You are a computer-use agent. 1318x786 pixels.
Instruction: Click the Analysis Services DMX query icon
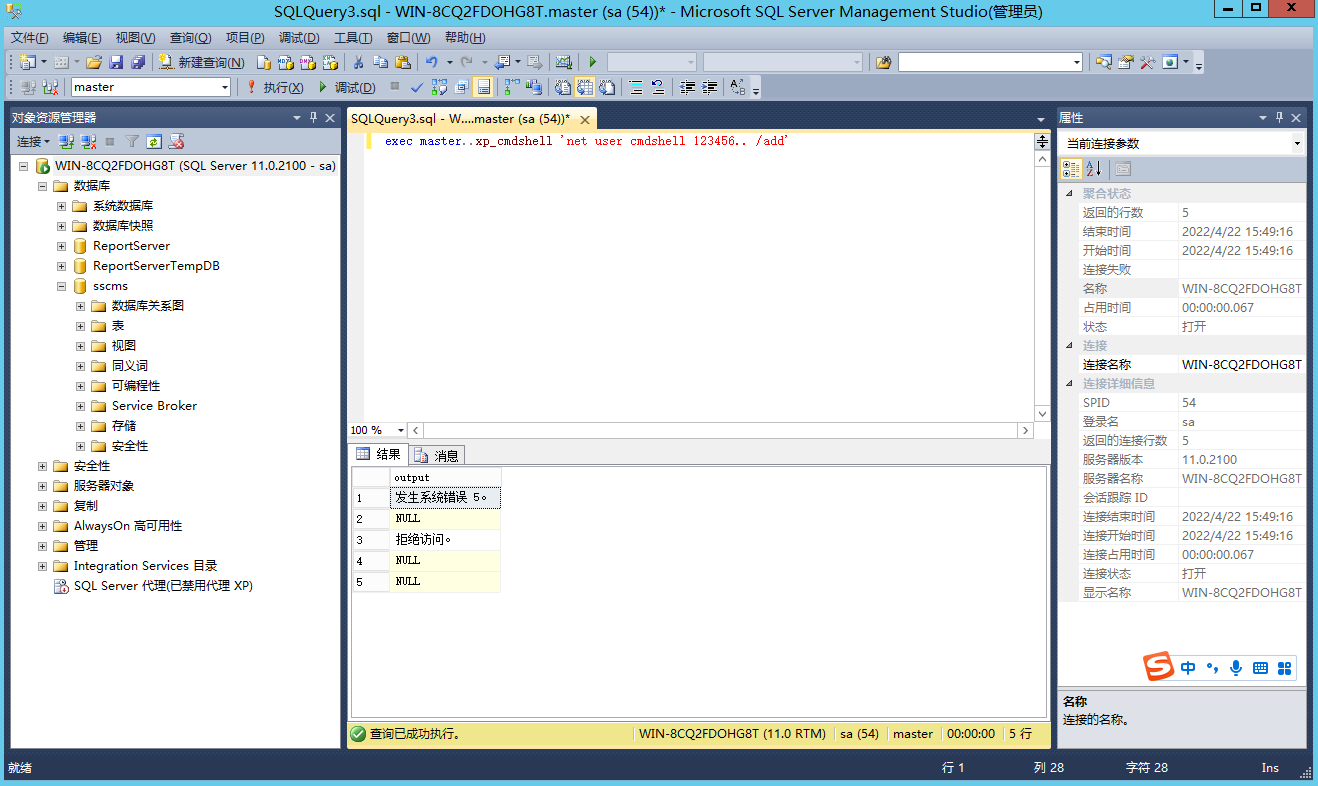(x=307, y=62)
